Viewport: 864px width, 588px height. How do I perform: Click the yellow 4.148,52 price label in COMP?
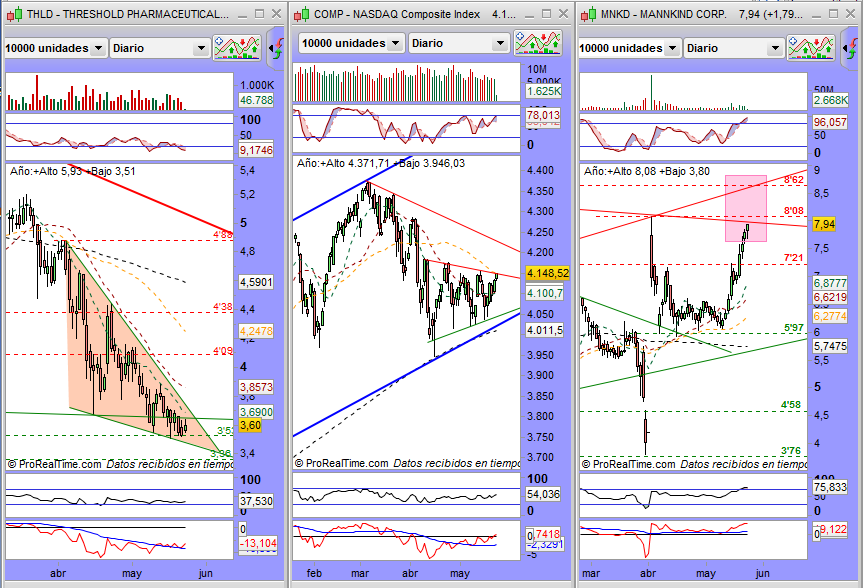pos(547,273)
